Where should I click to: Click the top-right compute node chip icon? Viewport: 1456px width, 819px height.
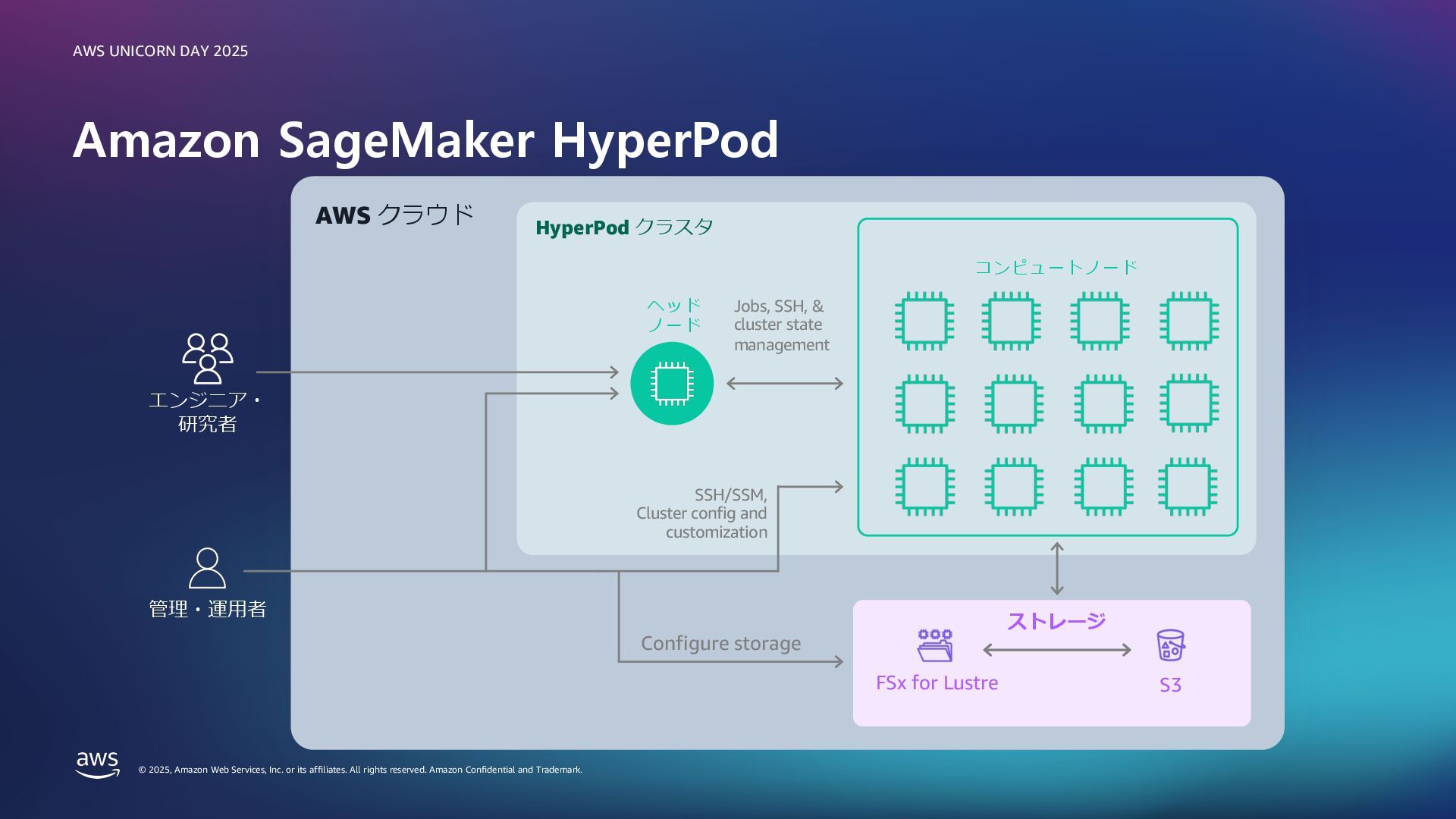pos(1188,321)
